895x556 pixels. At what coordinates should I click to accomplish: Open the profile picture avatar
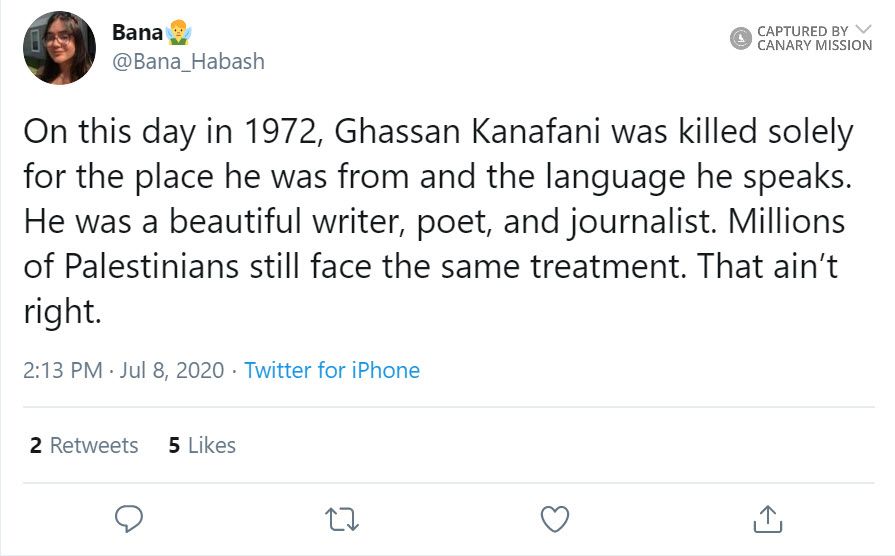[x=60, y=48]
